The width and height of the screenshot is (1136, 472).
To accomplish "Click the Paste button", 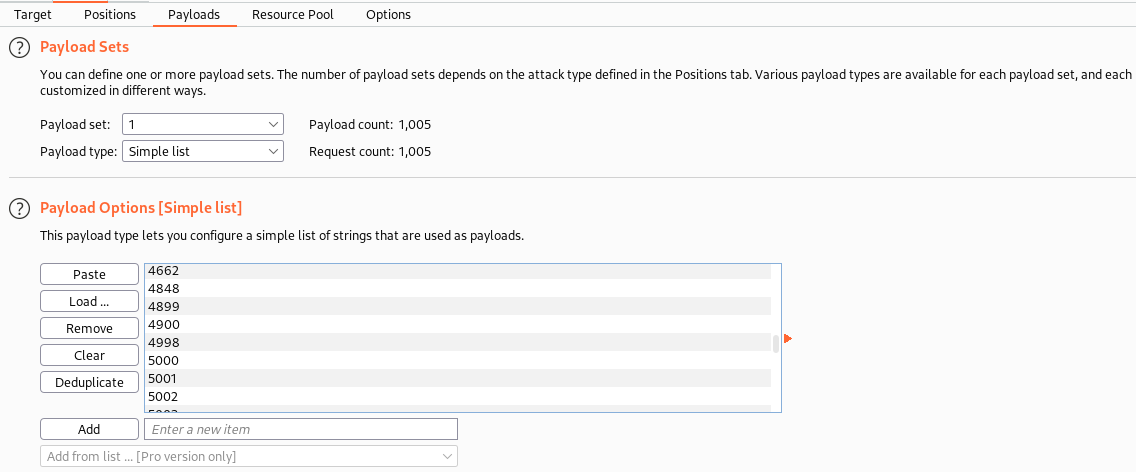I will click(x=89, y=274).
